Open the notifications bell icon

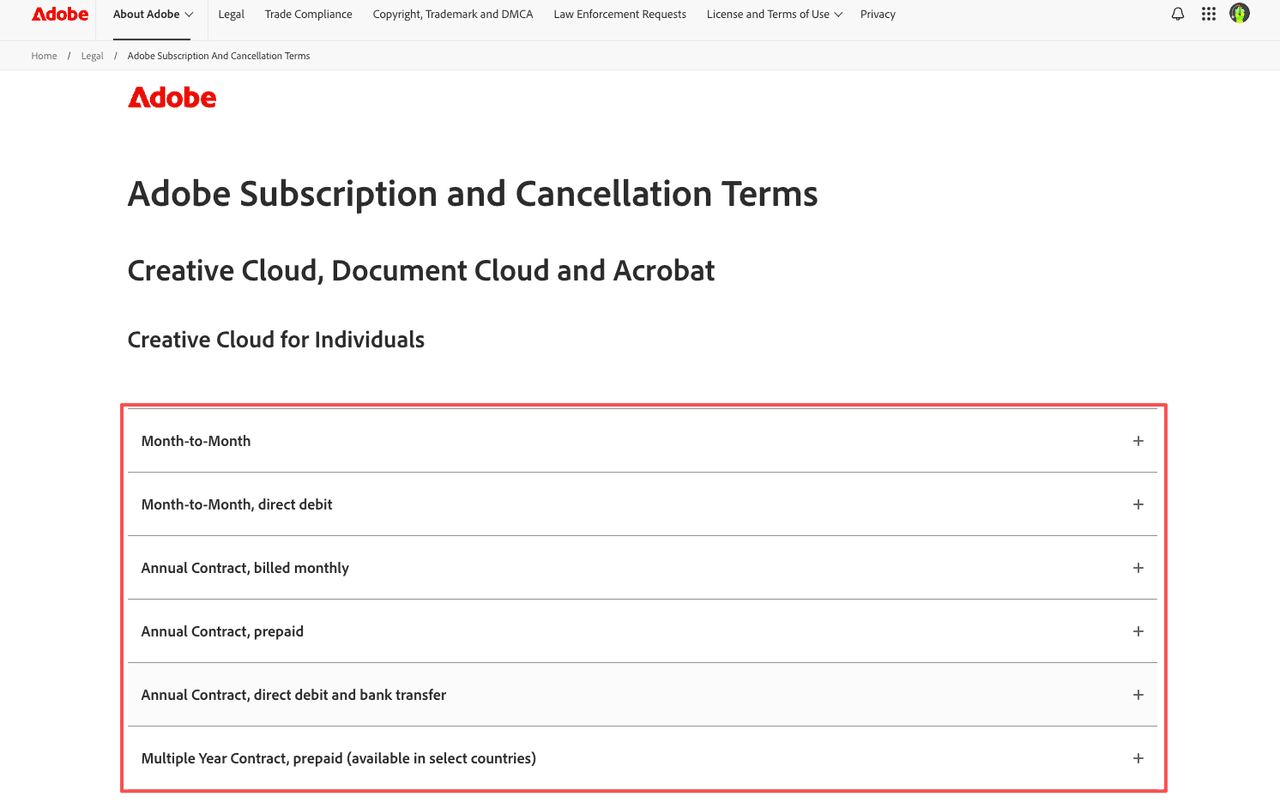pyautogui.click(x=1177, y=13)
